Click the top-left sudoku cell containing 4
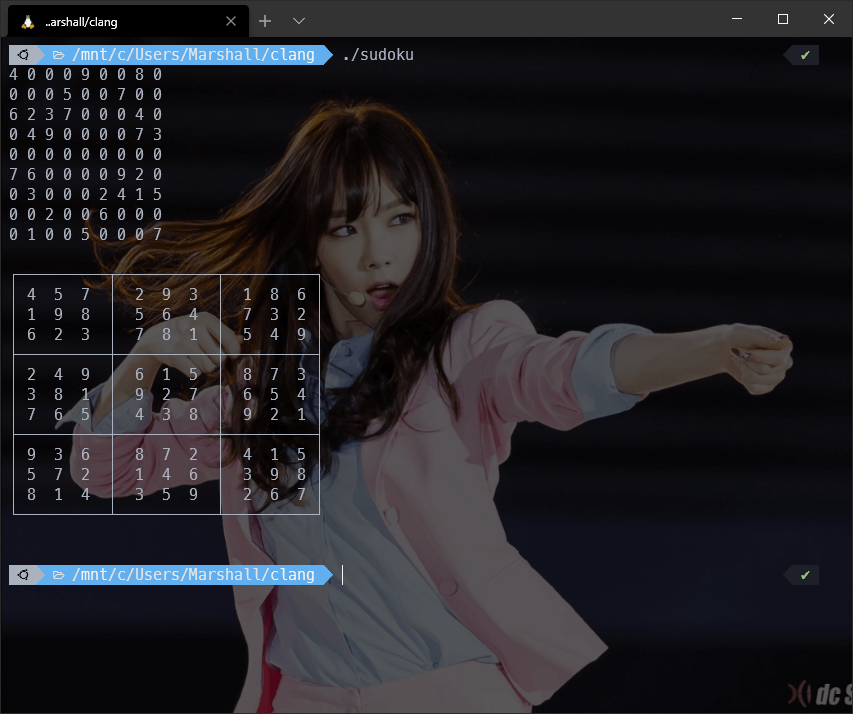Viewport: 853px width, 714px height. [x=31, y=294]
